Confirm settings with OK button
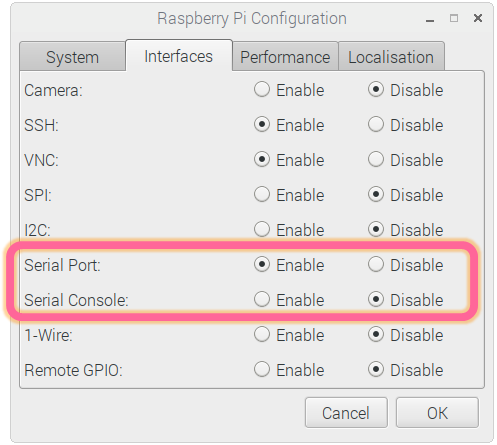The width and height of the screenshot is (497, 445). point(437,413)
